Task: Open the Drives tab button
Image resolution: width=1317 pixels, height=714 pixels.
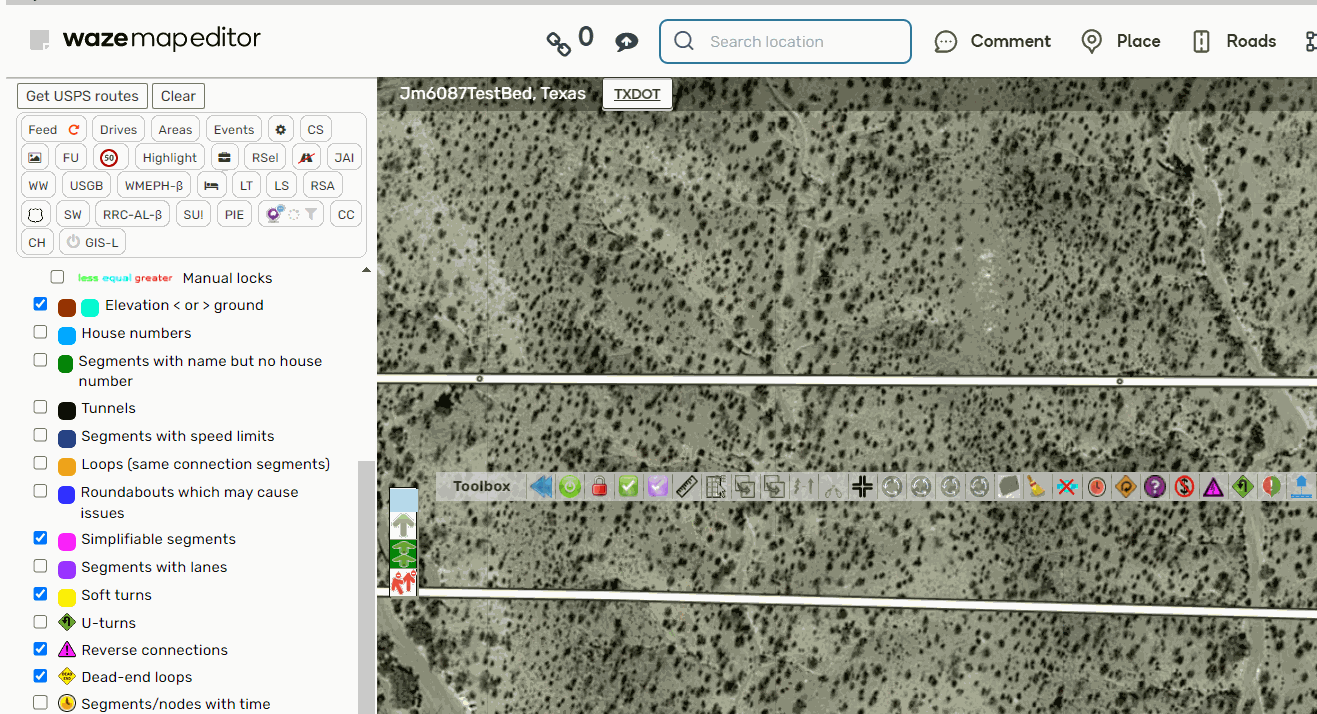Action: [118, 129]
